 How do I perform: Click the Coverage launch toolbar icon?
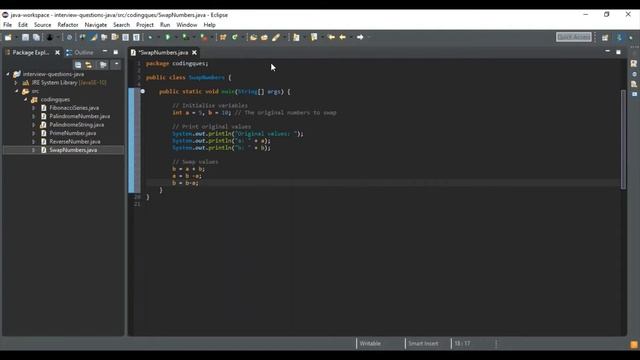[186, 37]
